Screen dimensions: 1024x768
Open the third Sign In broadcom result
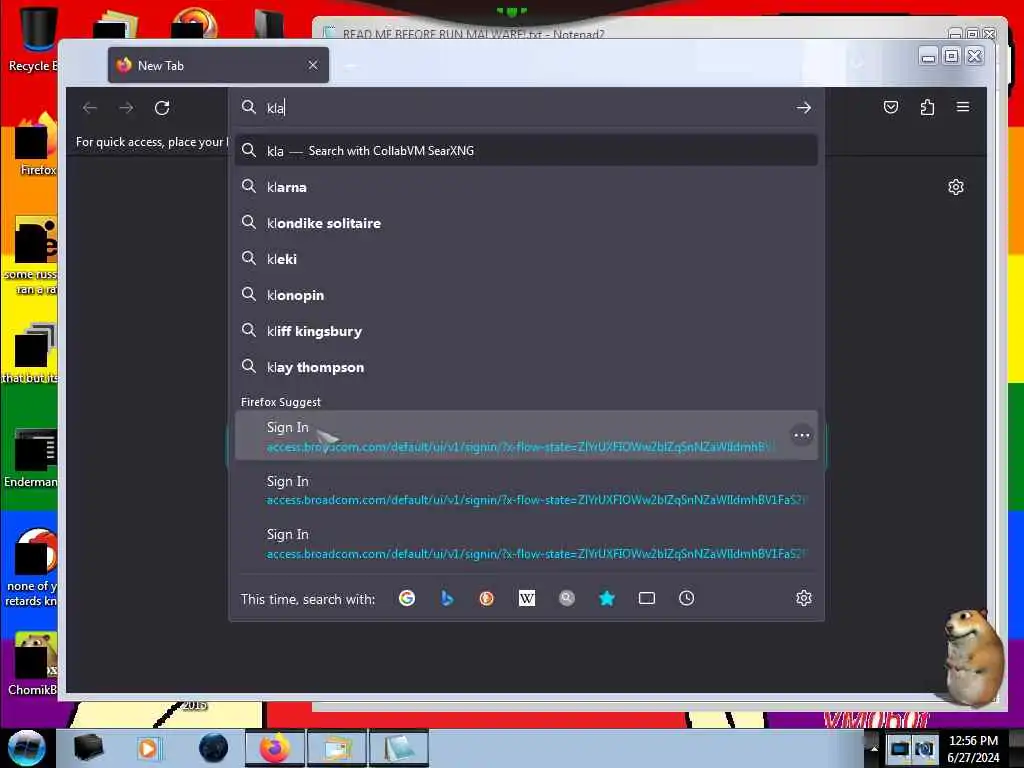click(x=526, y=543)
